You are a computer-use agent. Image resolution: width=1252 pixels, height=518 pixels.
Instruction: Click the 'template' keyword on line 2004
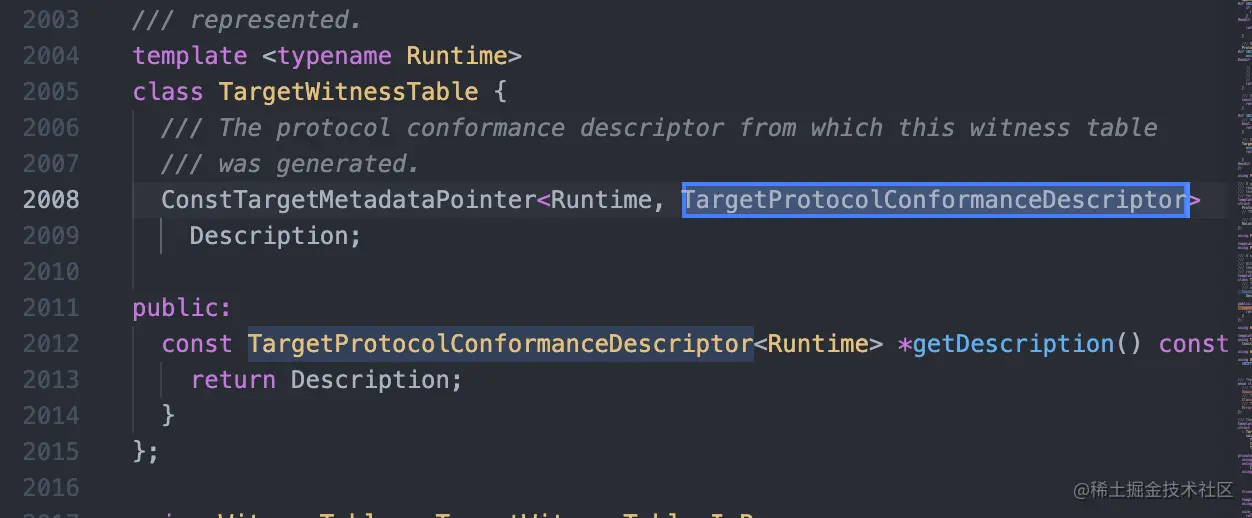click(x=190, y=56)
